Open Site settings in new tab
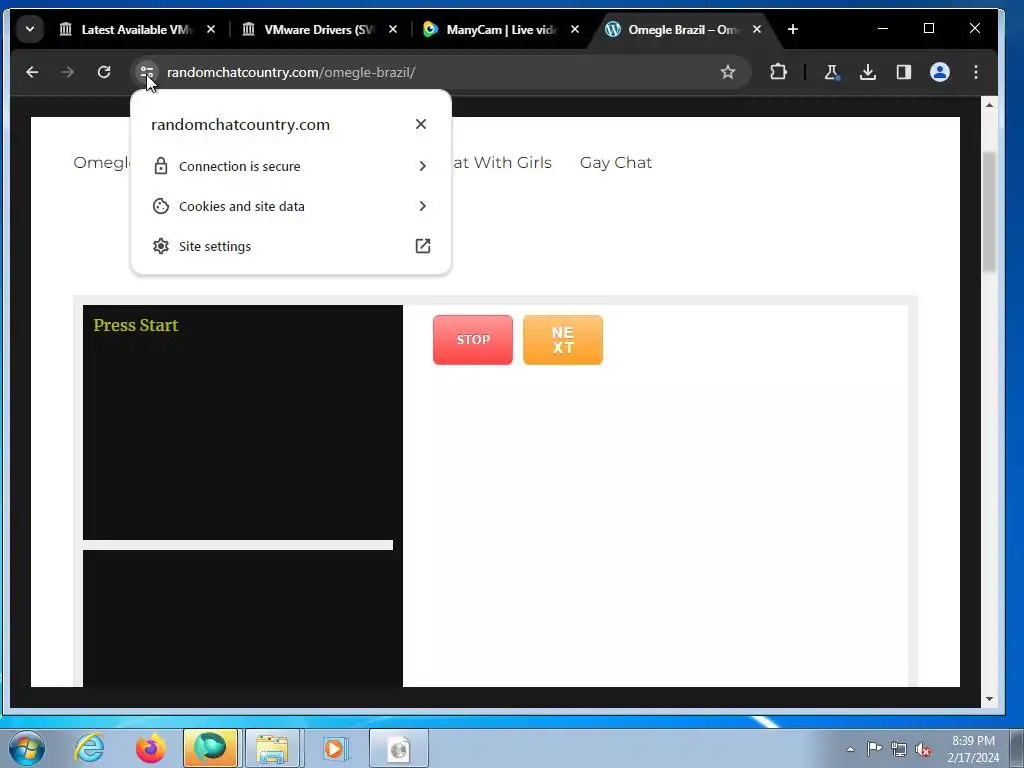 tap(291, 246)
